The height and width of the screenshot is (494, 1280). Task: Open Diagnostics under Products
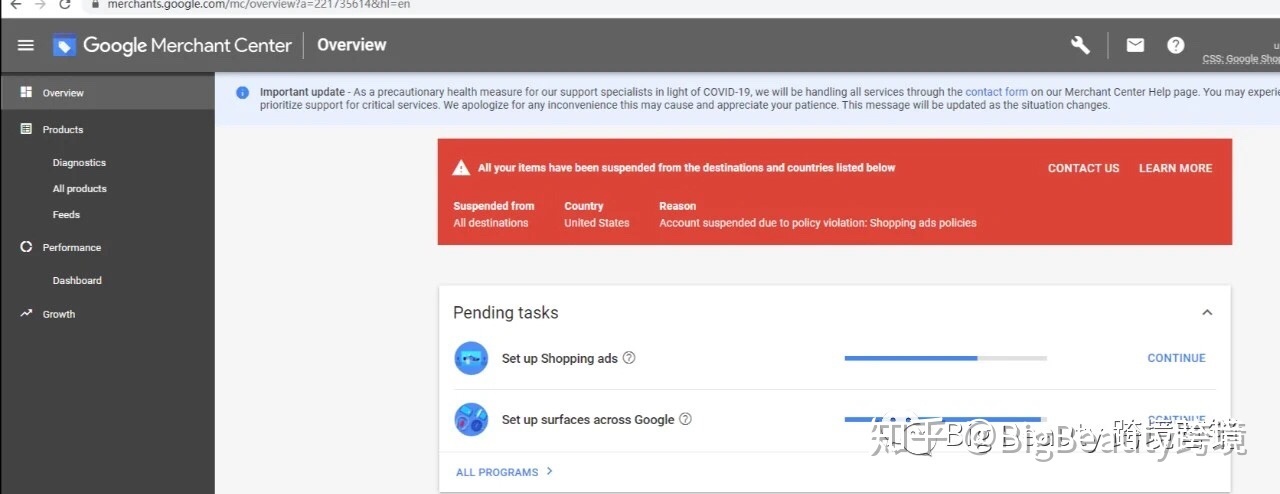[79, 162]
